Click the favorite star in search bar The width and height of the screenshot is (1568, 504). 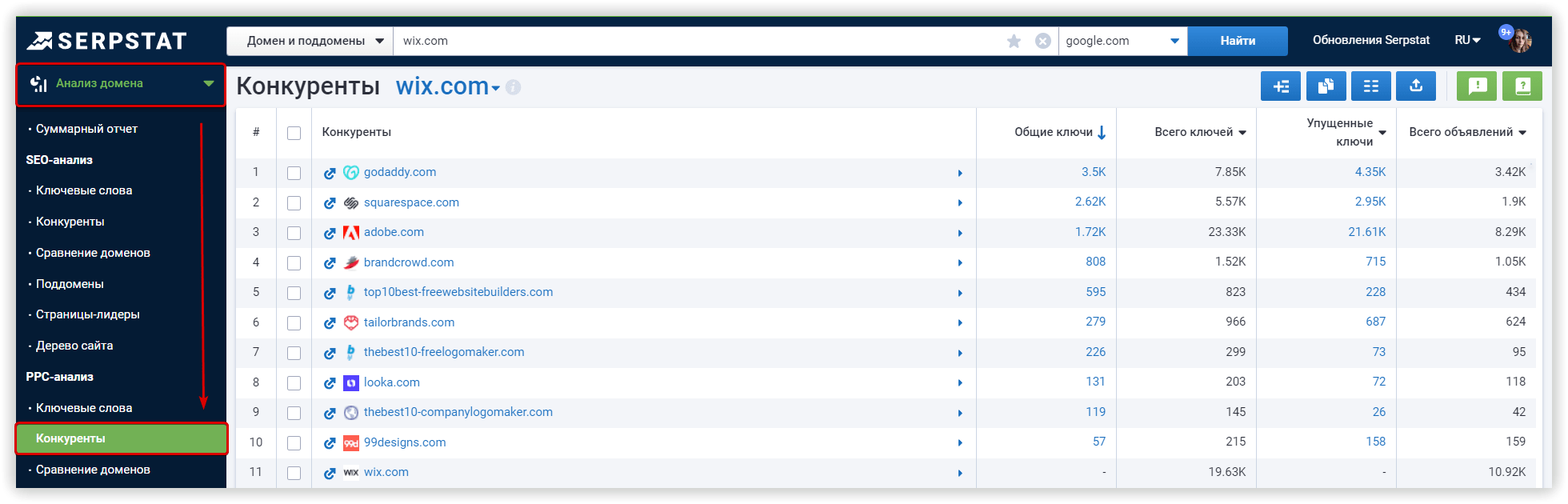pos(1014,41)
